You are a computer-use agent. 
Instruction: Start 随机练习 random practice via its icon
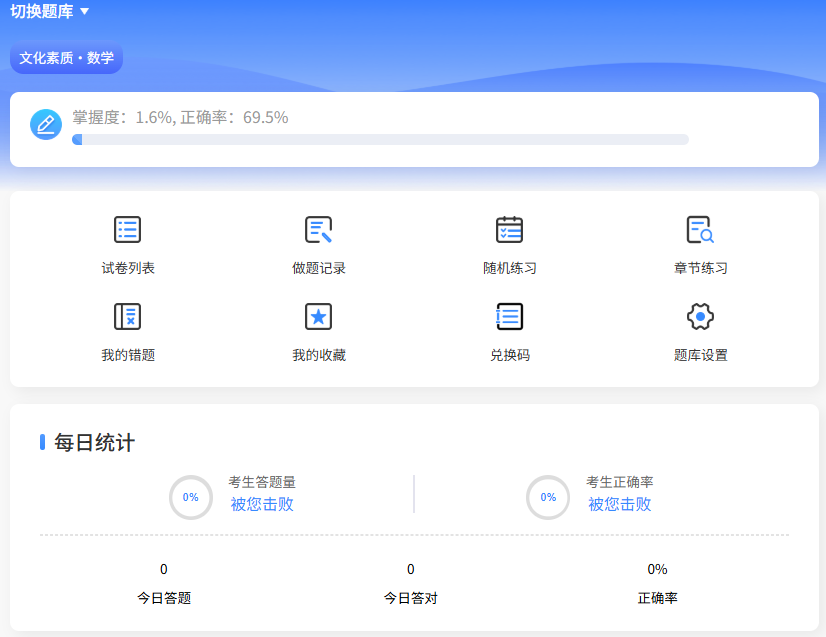(509, 230)
